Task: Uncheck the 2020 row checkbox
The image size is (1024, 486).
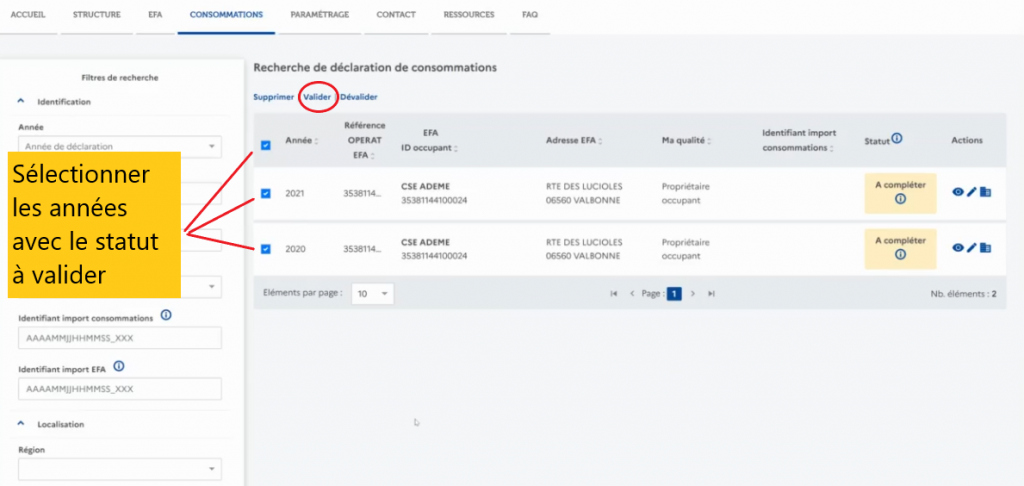Action: tap(265, 249)
